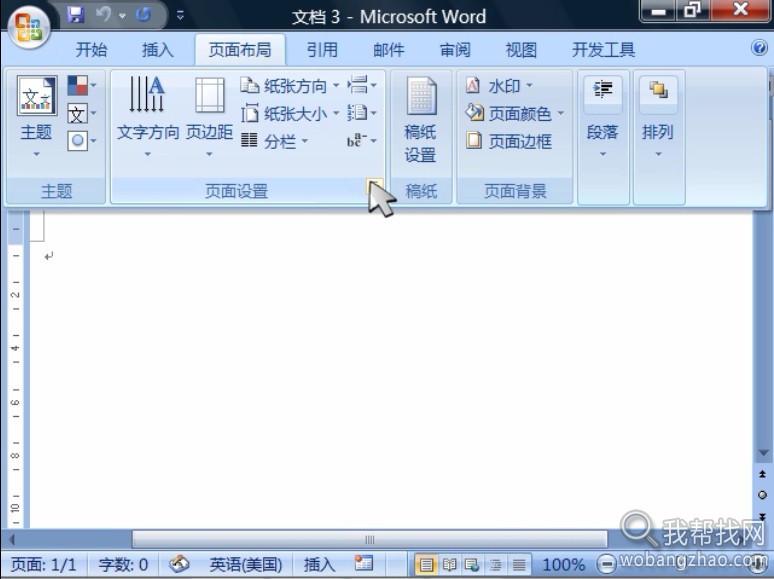Go to the 审阅 tab

[x=455, y=50]
